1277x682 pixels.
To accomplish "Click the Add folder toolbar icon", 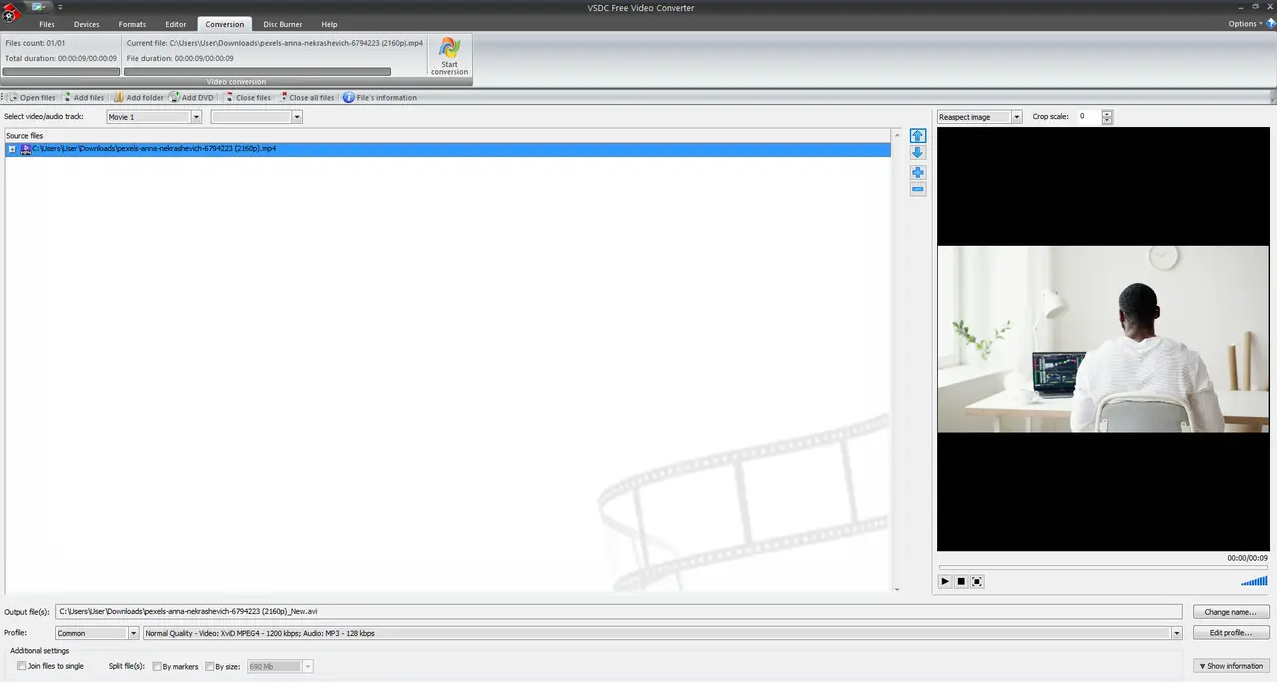I will pos(118,98).
